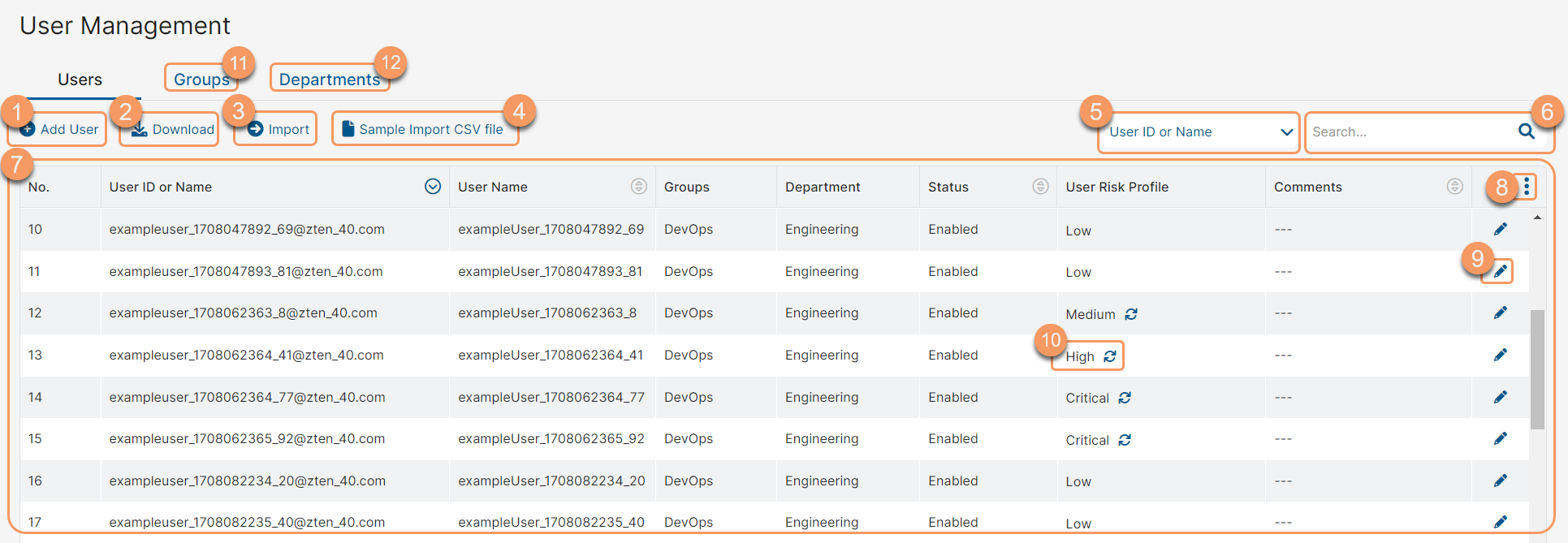
Task: Download the Sample Import CSV file
Action: pyautogui.click(x=424, y=129)
